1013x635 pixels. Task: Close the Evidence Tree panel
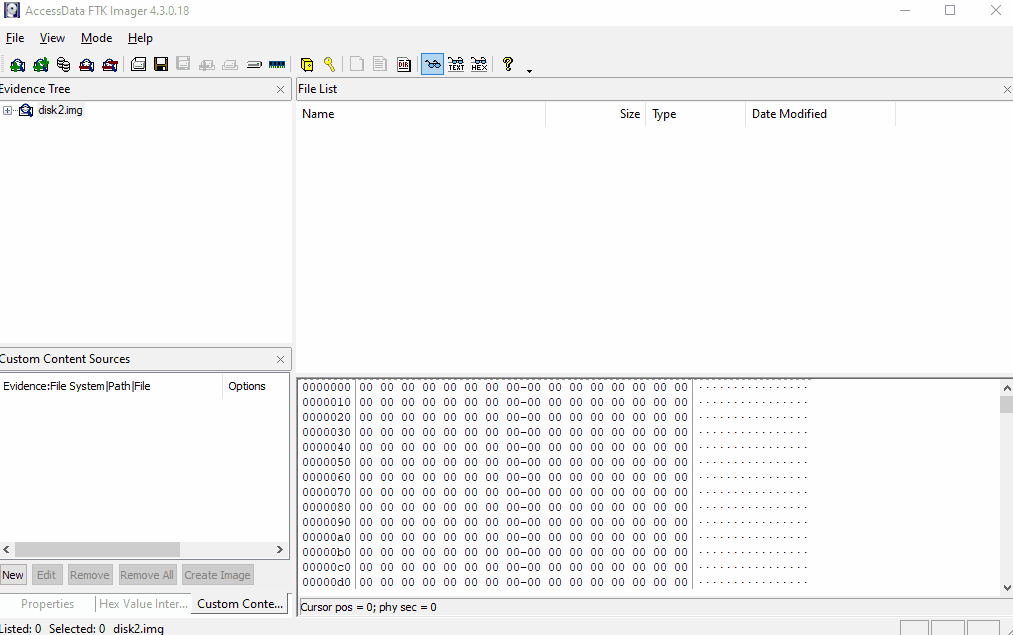(x=280, y=89)
